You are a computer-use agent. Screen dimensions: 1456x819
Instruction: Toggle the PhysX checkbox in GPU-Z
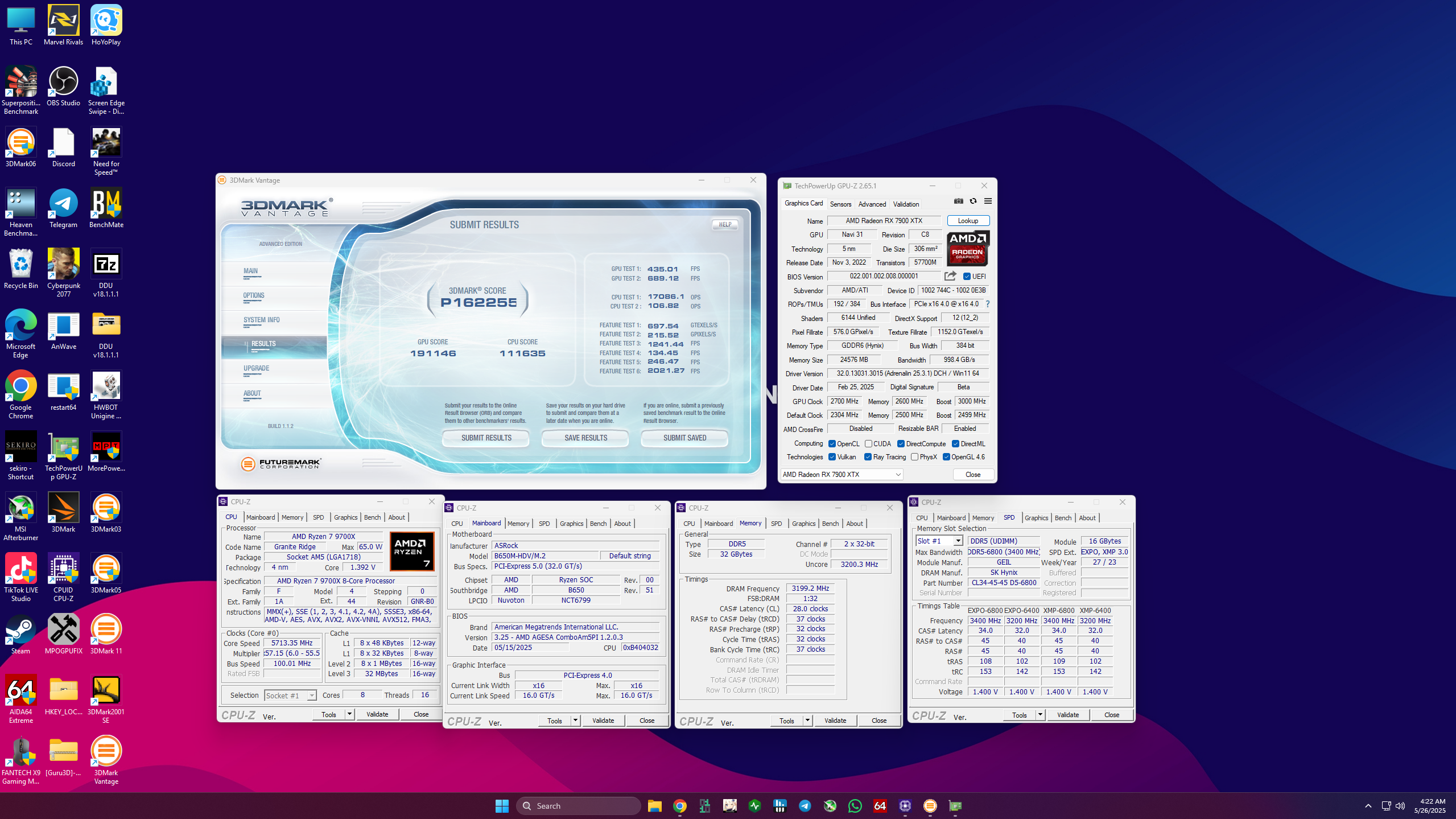914,457
